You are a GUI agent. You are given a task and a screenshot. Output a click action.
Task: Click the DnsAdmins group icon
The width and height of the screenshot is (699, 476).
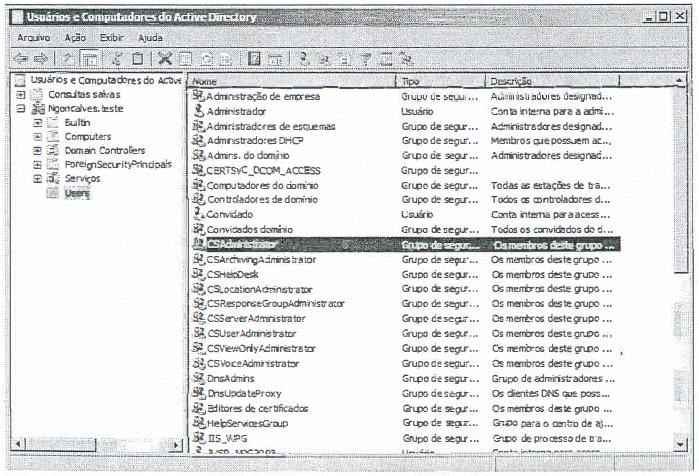[x=198, y=379]
